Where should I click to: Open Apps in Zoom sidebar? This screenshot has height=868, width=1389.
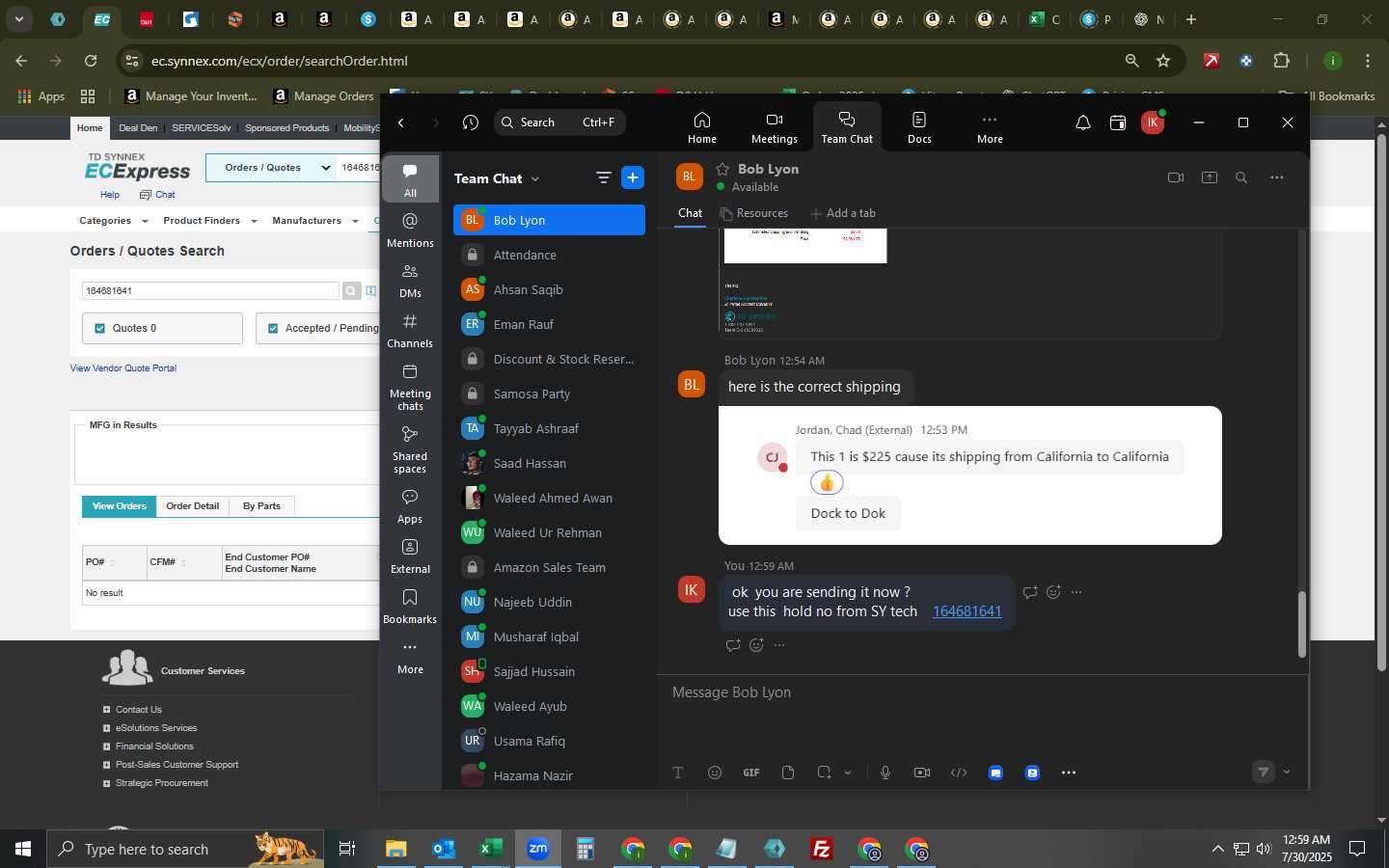pos(410,505)
